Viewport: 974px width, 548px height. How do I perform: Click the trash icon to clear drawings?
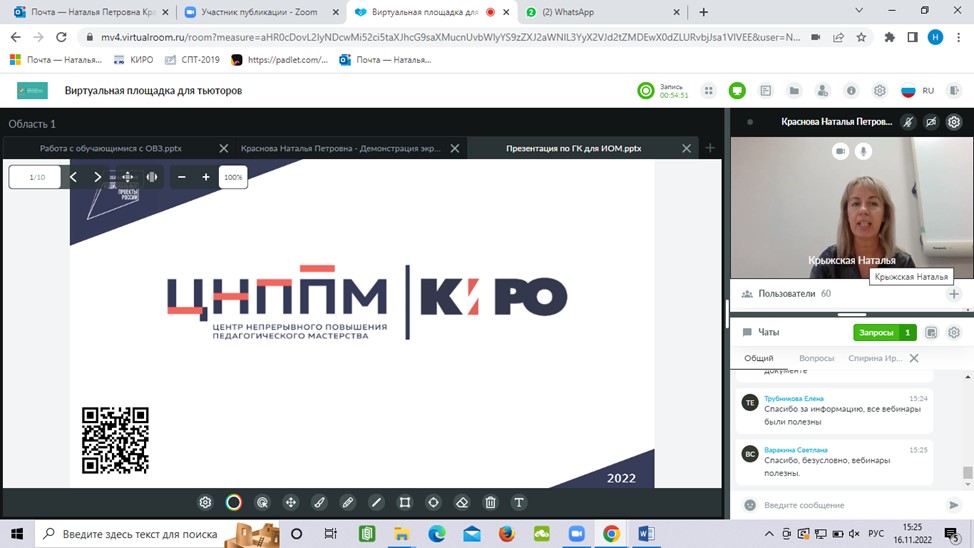491,503
